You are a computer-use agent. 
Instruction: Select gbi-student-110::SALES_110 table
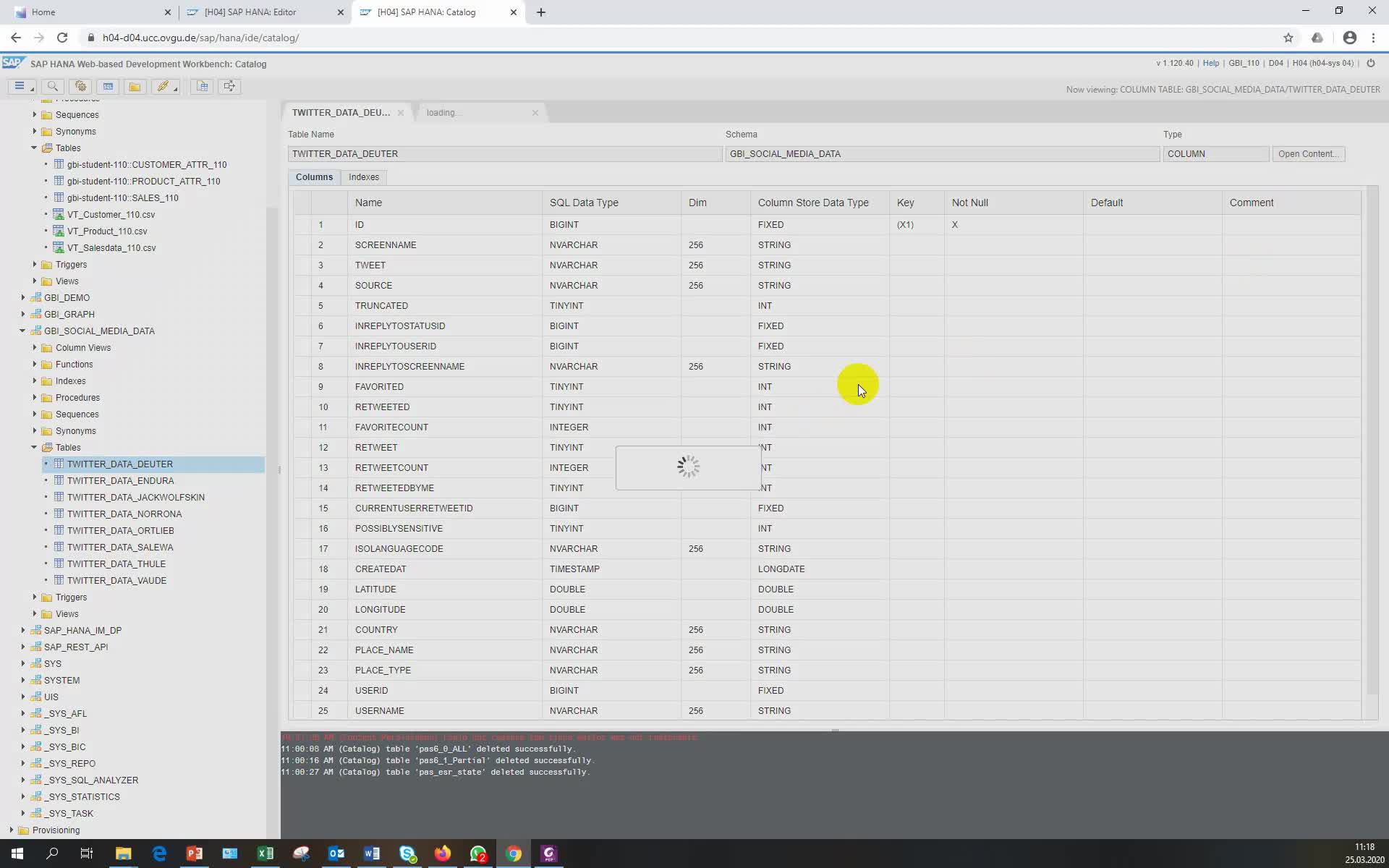(x=123, y=197)
